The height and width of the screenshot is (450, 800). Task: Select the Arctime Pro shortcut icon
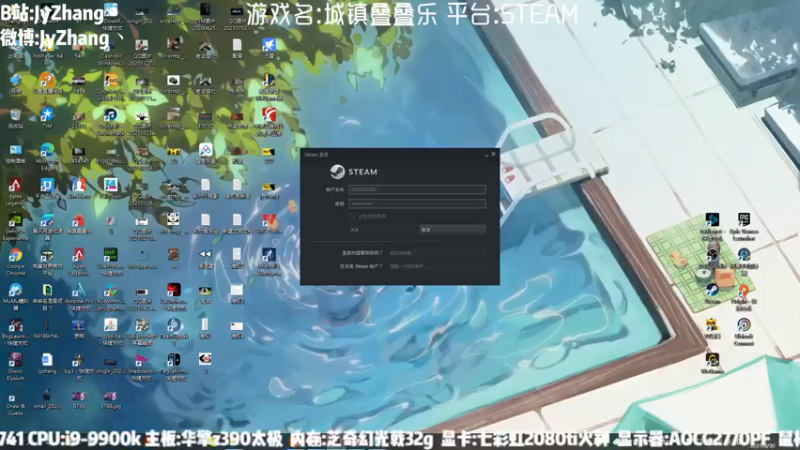[79, 297]
